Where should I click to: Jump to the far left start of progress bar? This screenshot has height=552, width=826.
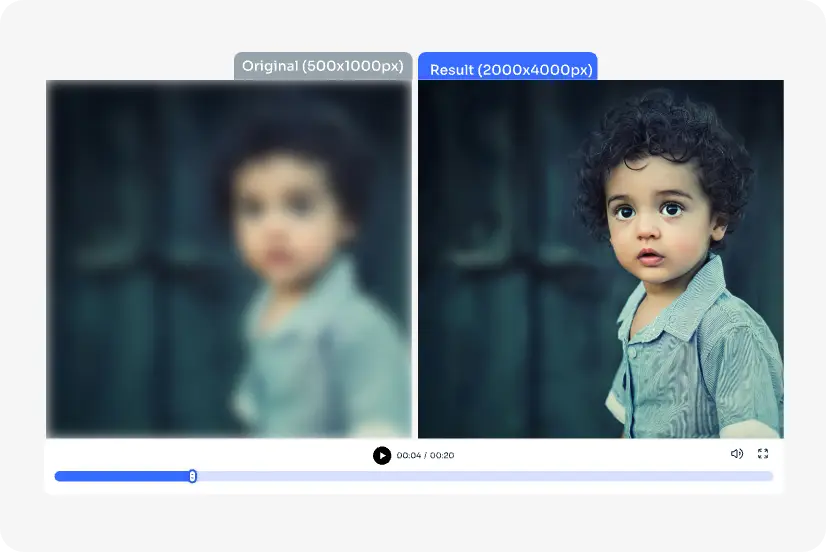tap(58, 476)
